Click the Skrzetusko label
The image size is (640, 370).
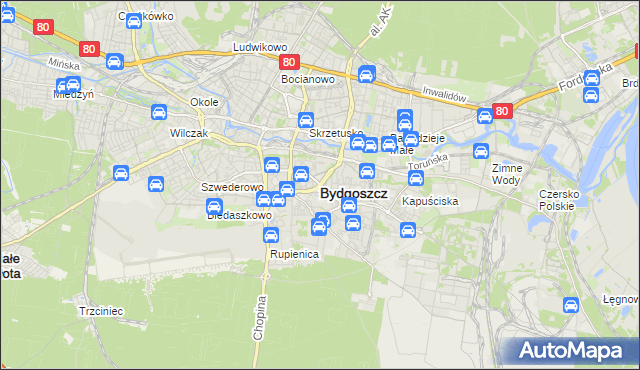click(x=336, y=133)
